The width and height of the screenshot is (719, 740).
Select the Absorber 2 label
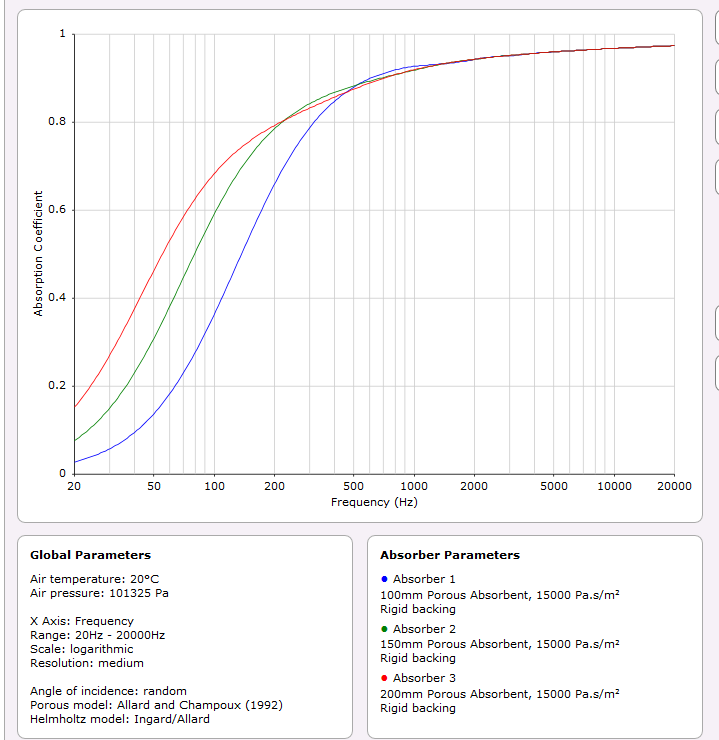click(x=424, y=629)
